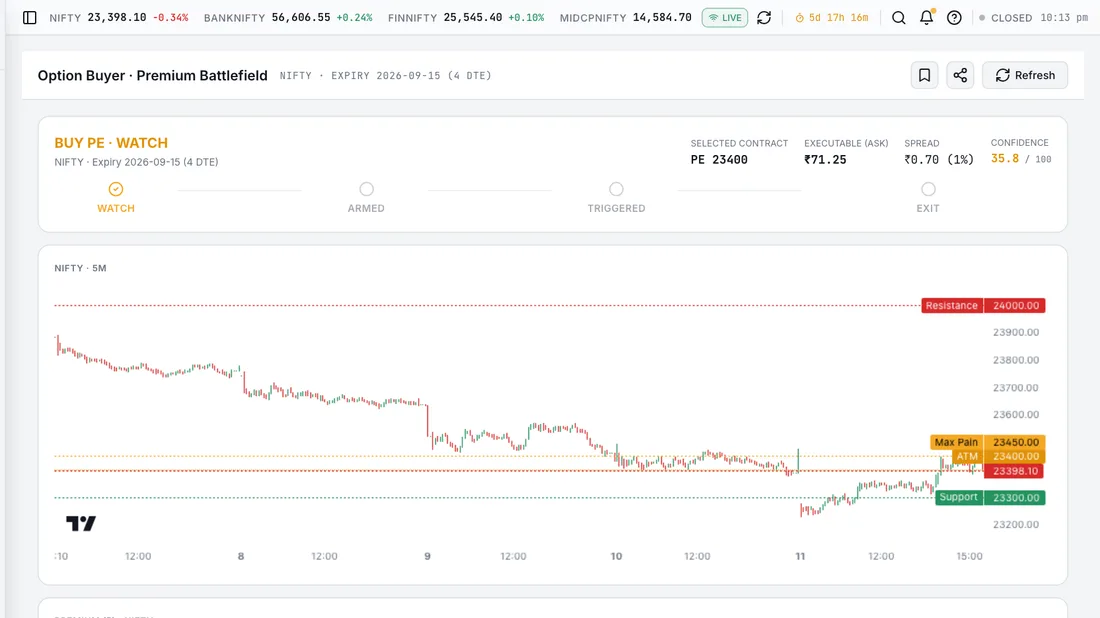Click the 23600.00 price axis label
Screen dimensions: 1100x618
pos(1016,415)
